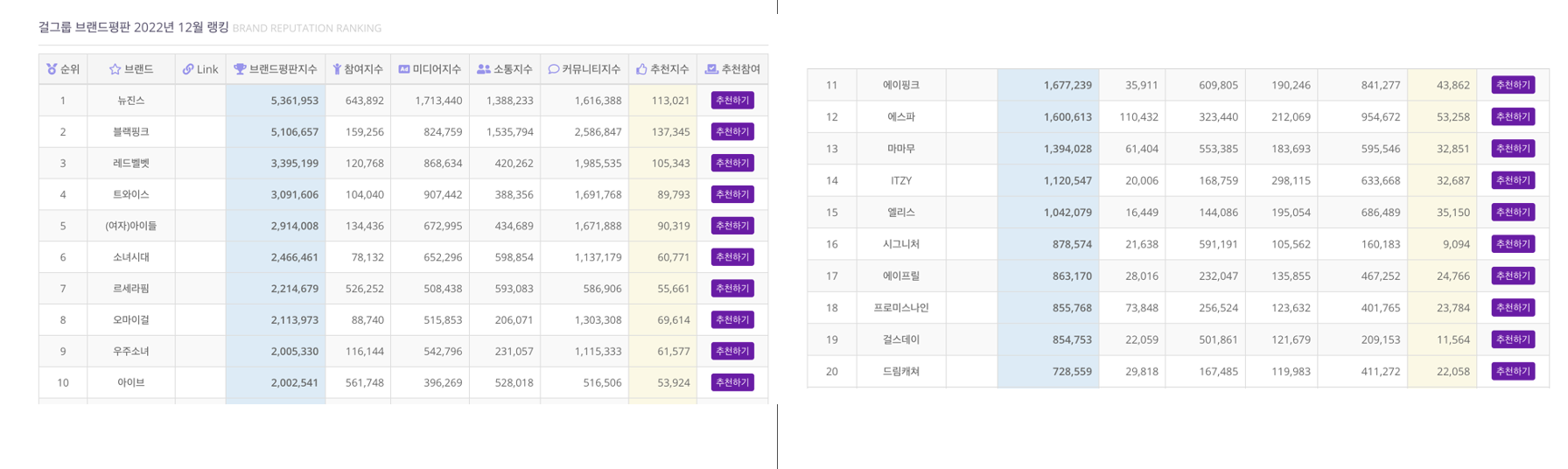Click the icon beside 참여지수 header
1568x469 pixels.
(x=337, y=69)
